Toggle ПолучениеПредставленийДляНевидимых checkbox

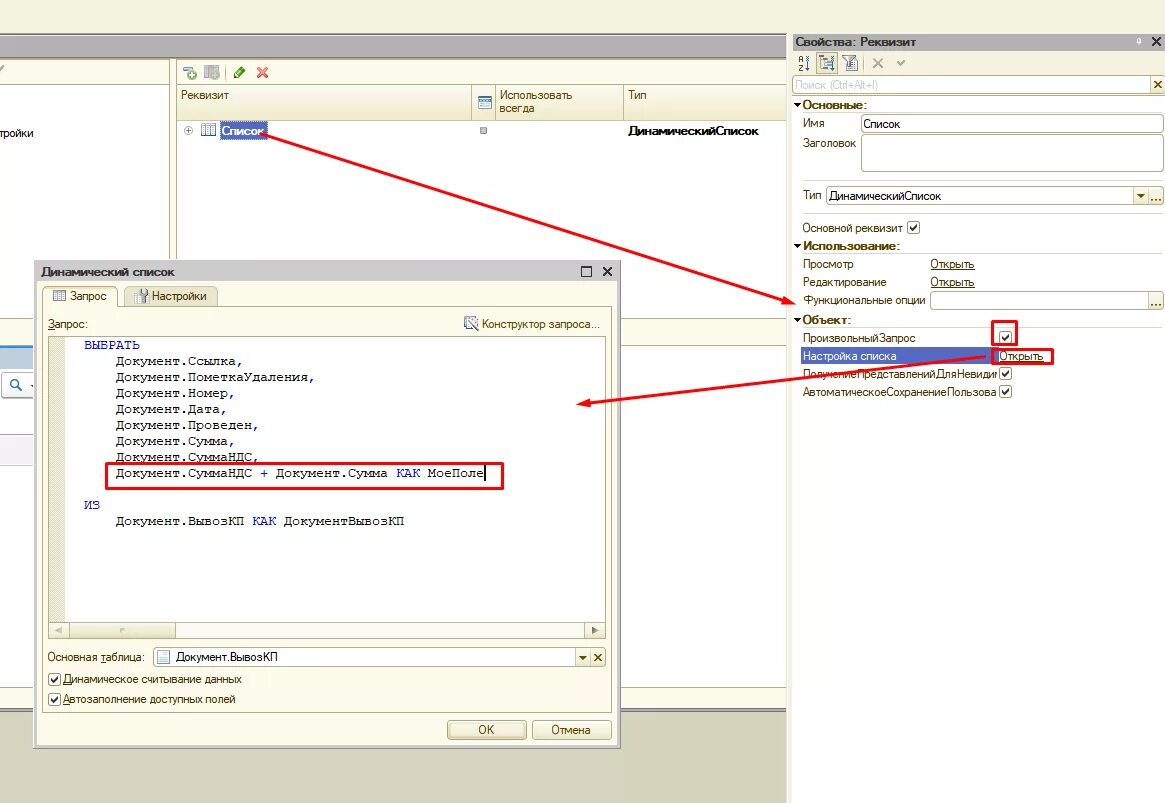tap(1005, 374)
